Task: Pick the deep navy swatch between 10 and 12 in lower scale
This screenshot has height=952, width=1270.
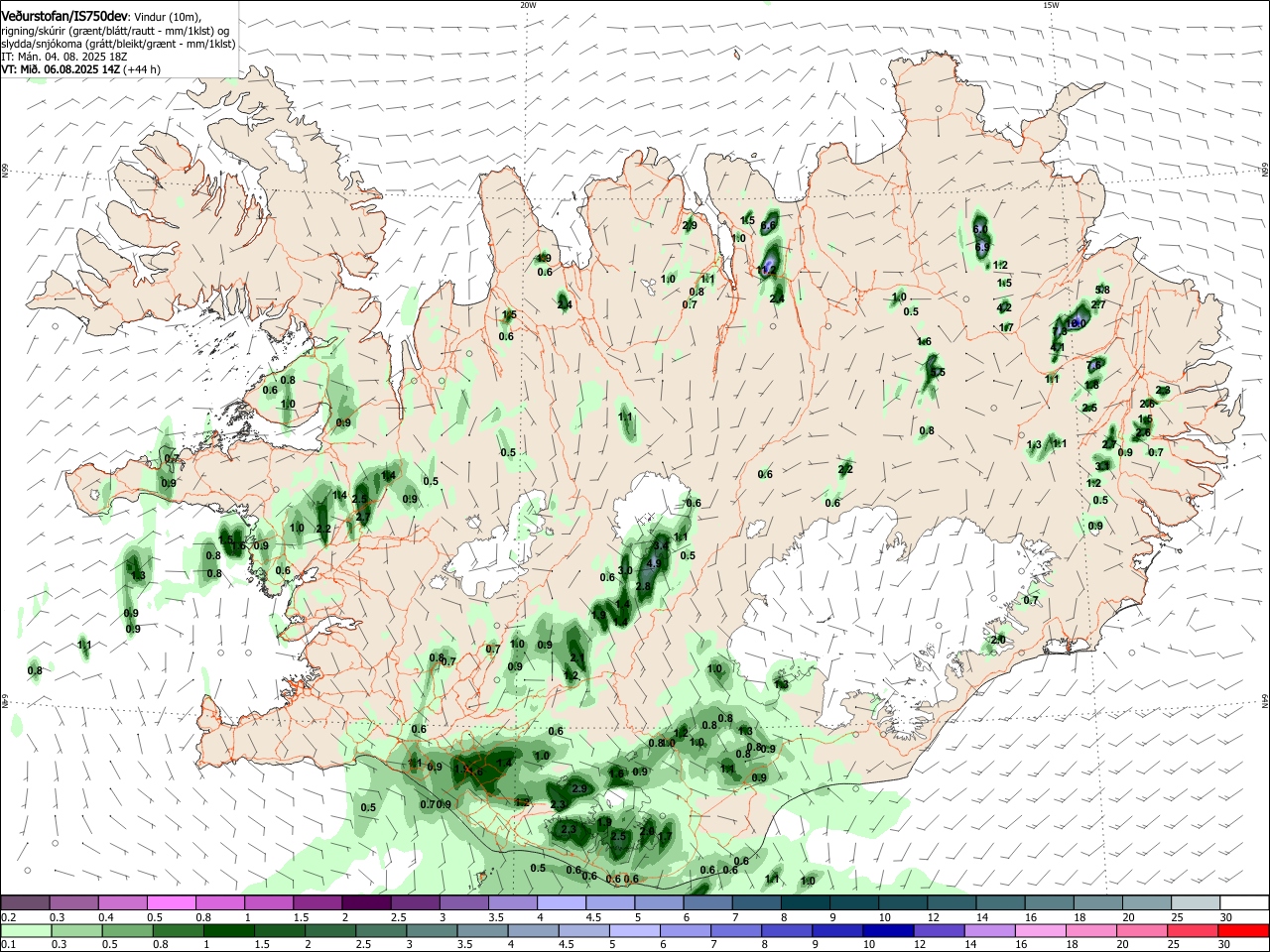Action: (x=888, y=930)
